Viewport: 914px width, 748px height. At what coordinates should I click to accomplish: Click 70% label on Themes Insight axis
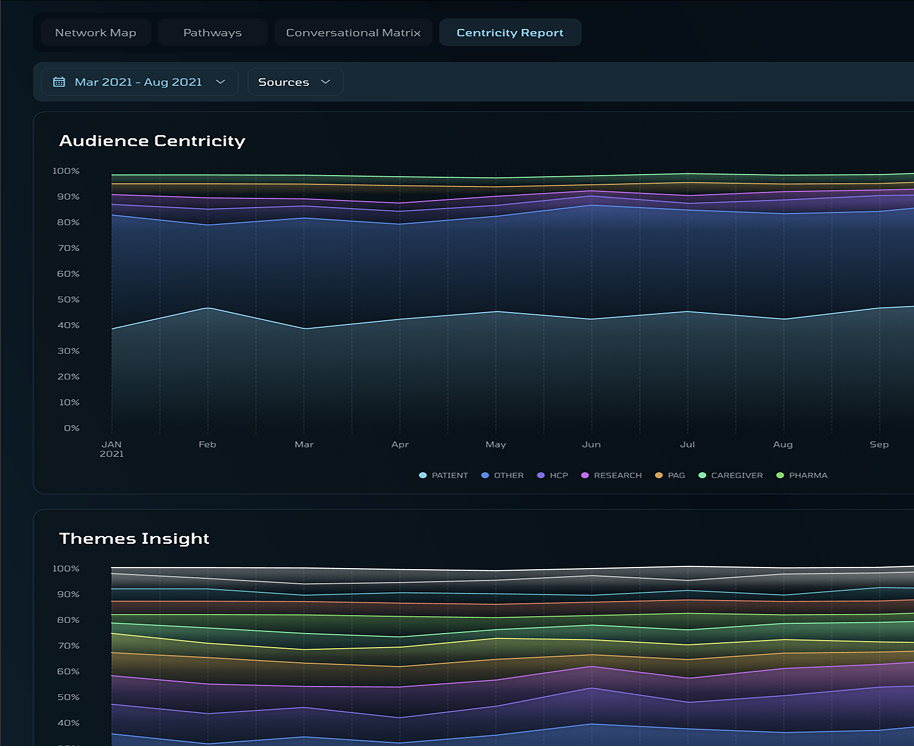[68, 646]
